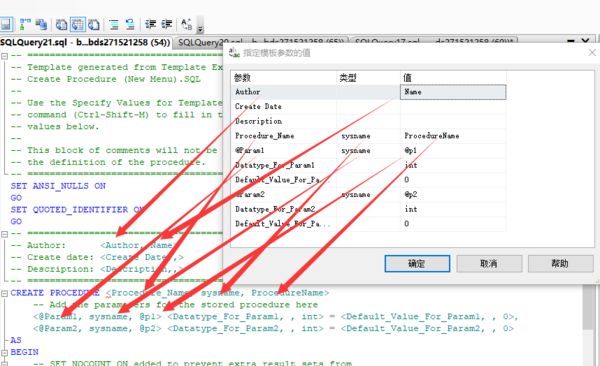Place cursor on SET QUOTED_IDENTIFIER line

[77, 210]
